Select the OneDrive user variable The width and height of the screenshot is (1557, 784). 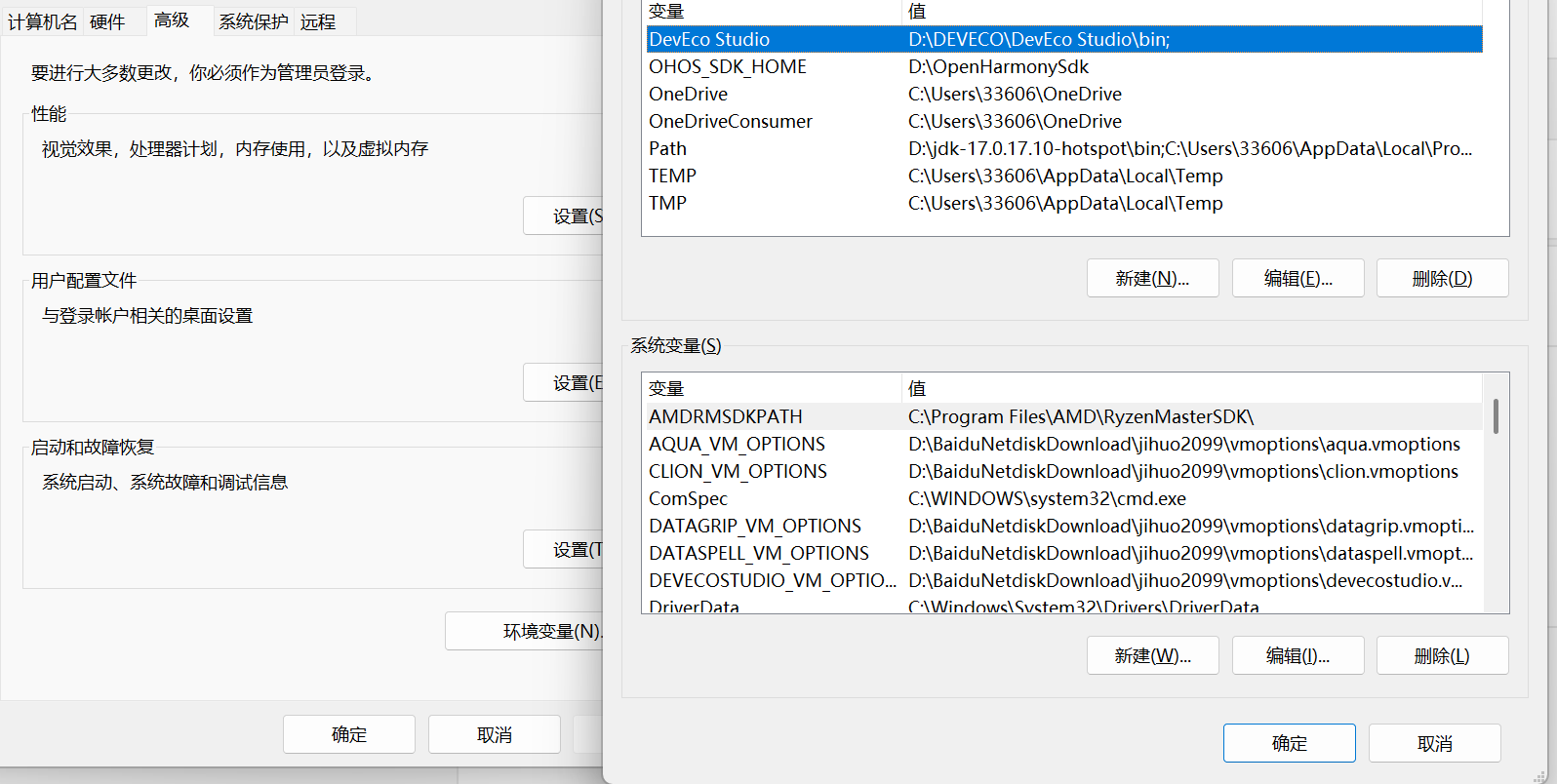tap(1064, 94)
